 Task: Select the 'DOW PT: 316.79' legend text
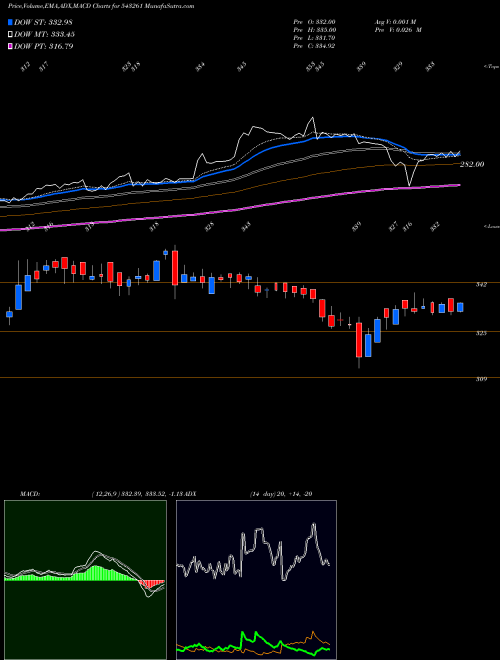coord(43,47)
